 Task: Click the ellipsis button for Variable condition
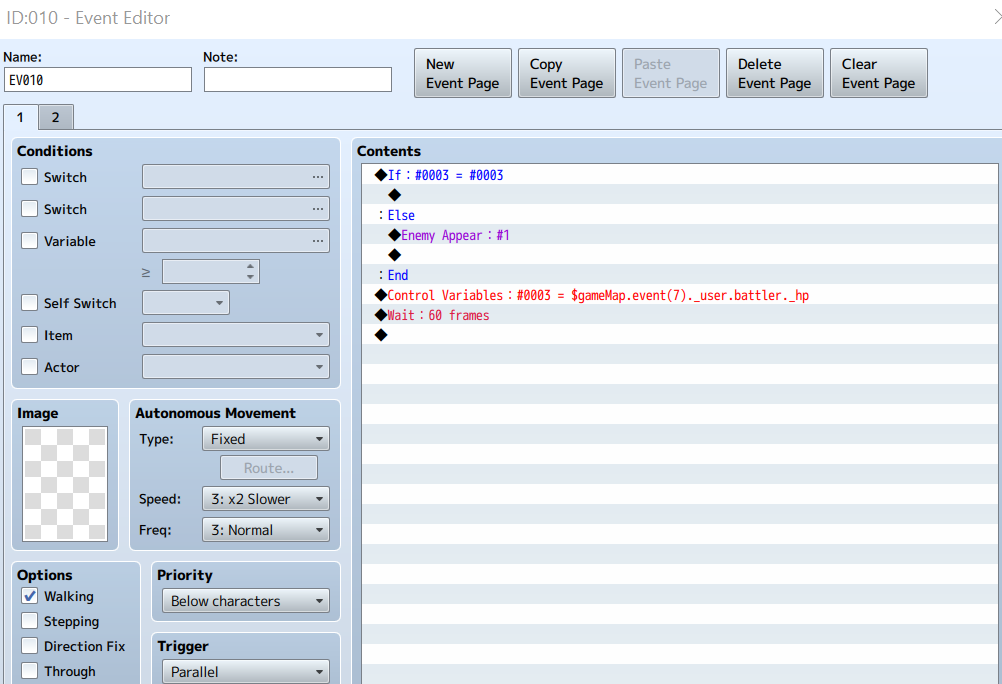click(x=318, y=241)
